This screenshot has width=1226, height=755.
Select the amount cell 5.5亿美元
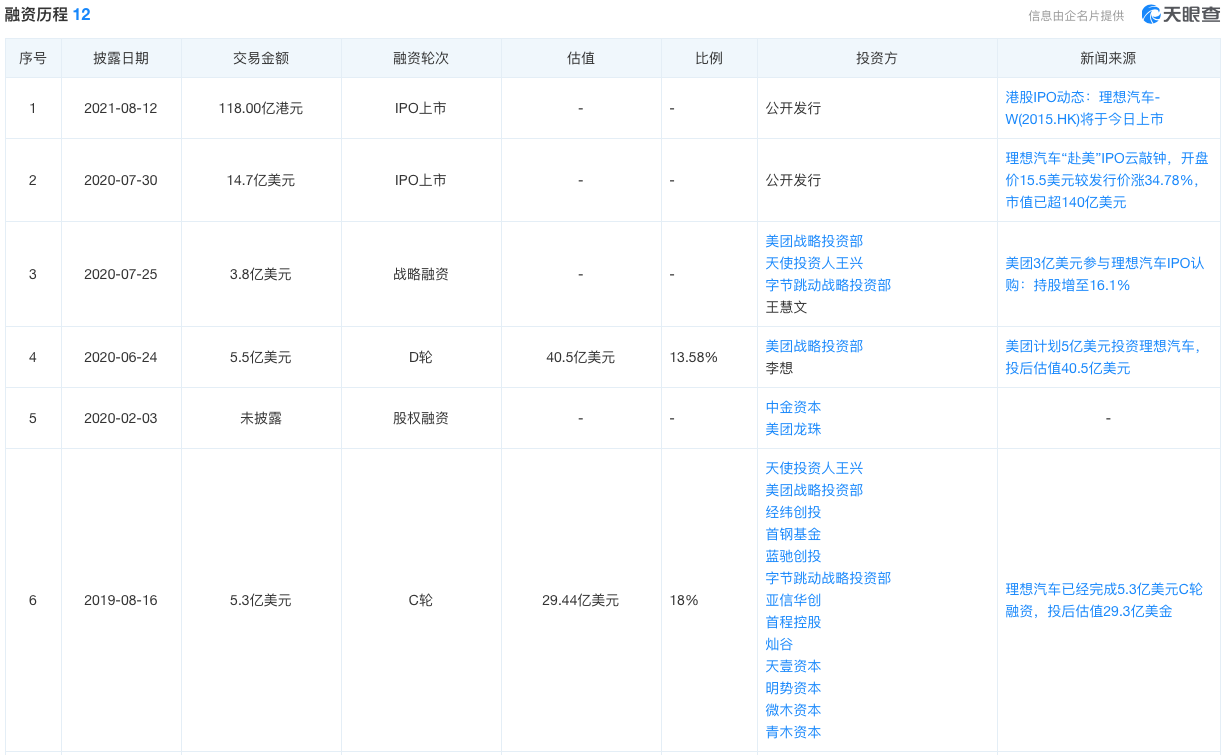coord(261,357)
